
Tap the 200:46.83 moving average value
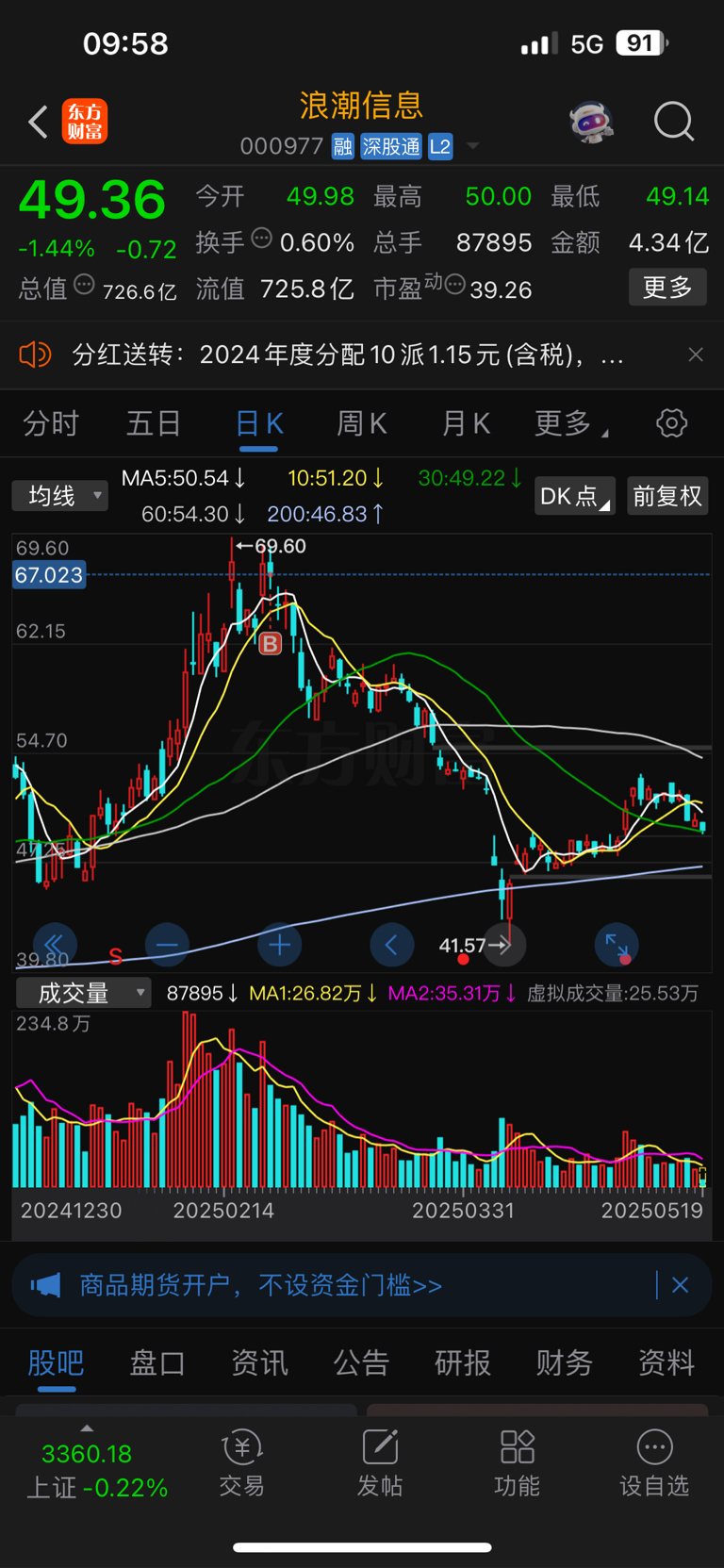click(x=325, y=514)
